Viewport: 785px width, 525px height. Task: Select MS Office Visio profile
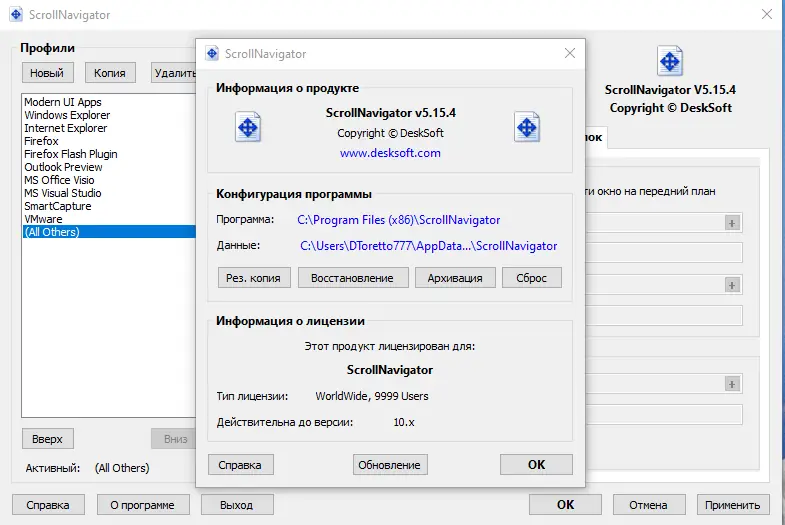109,180
